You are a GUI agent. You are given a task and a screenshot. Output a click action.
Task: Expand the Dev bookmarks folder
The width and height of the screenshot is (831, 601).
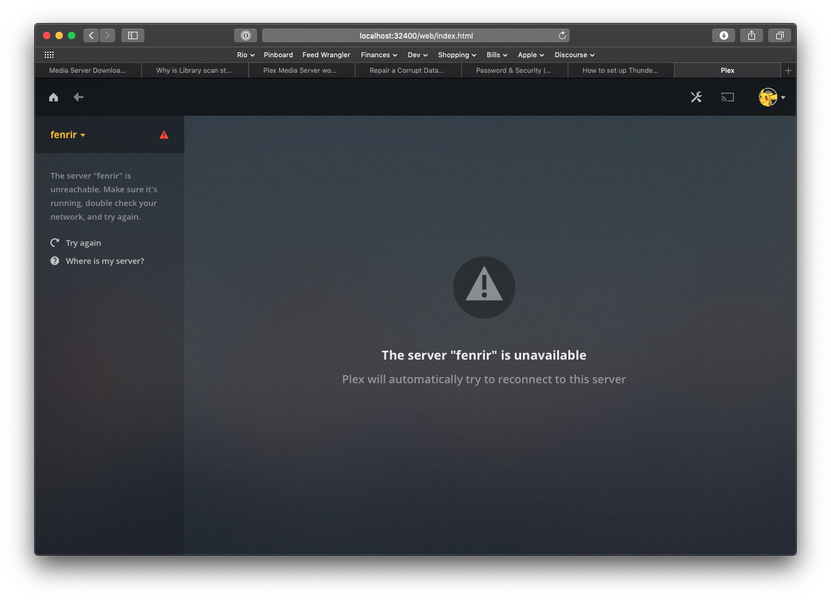tap(418, 55)
